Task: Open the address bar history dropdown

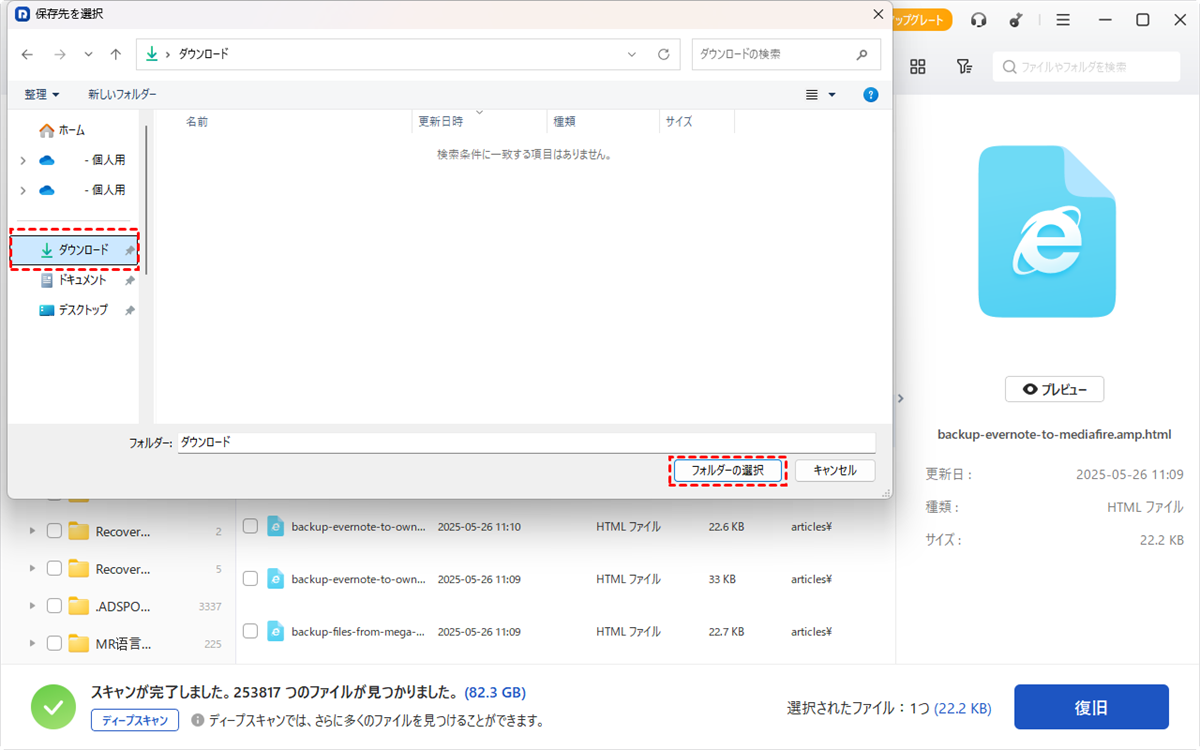Action: point(632,54)
